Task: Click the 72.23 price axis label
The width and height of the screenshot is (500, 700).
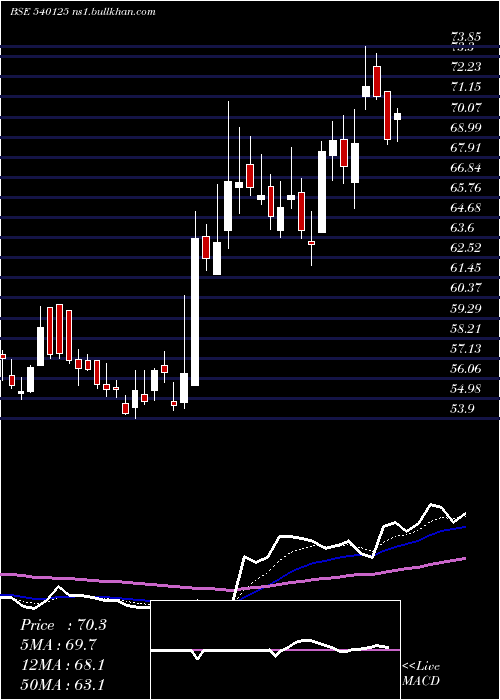Action: tap(467, 67)
